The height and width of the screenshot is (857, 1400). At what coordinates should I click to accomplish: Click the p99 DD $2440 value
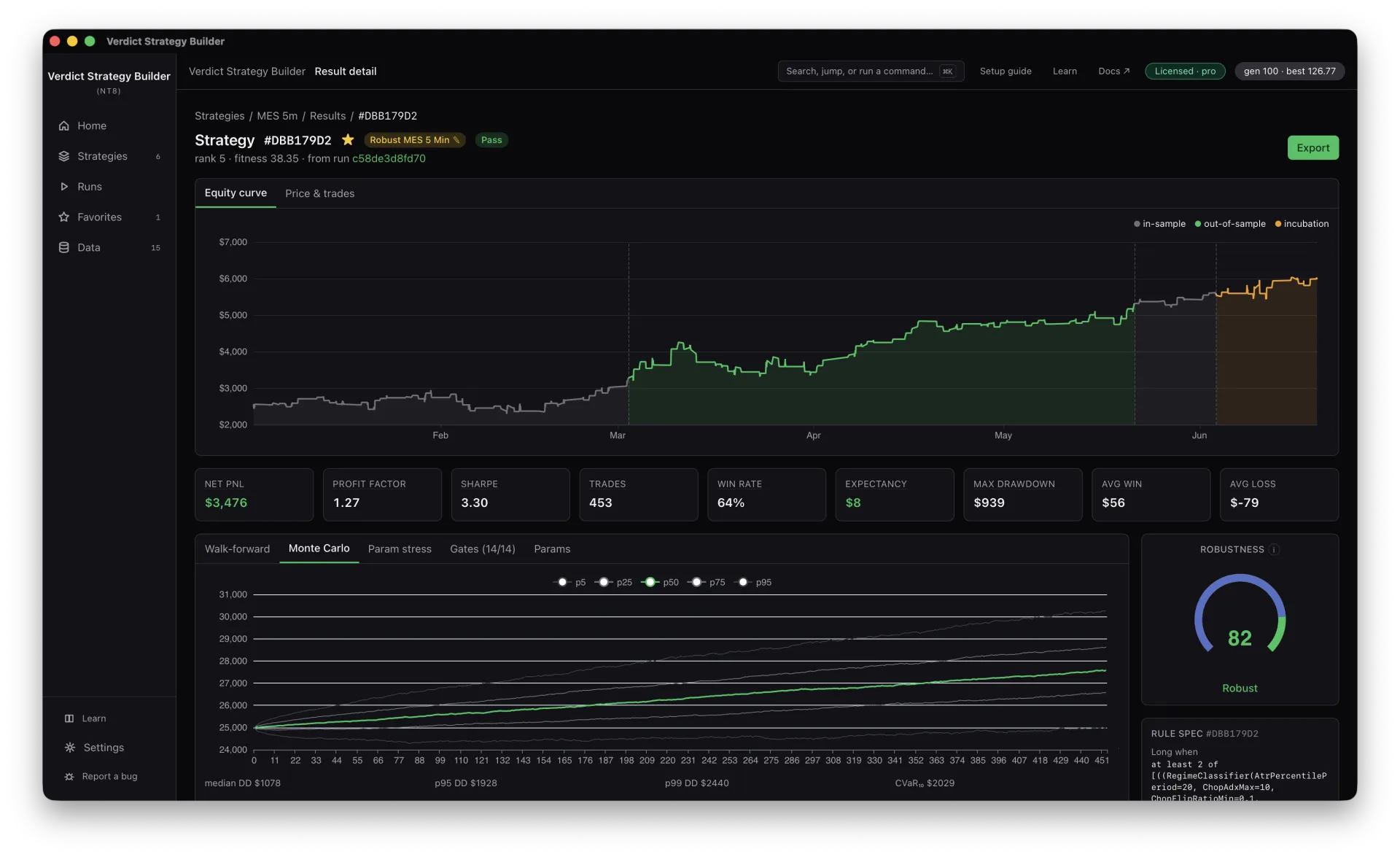coord(696,783)
